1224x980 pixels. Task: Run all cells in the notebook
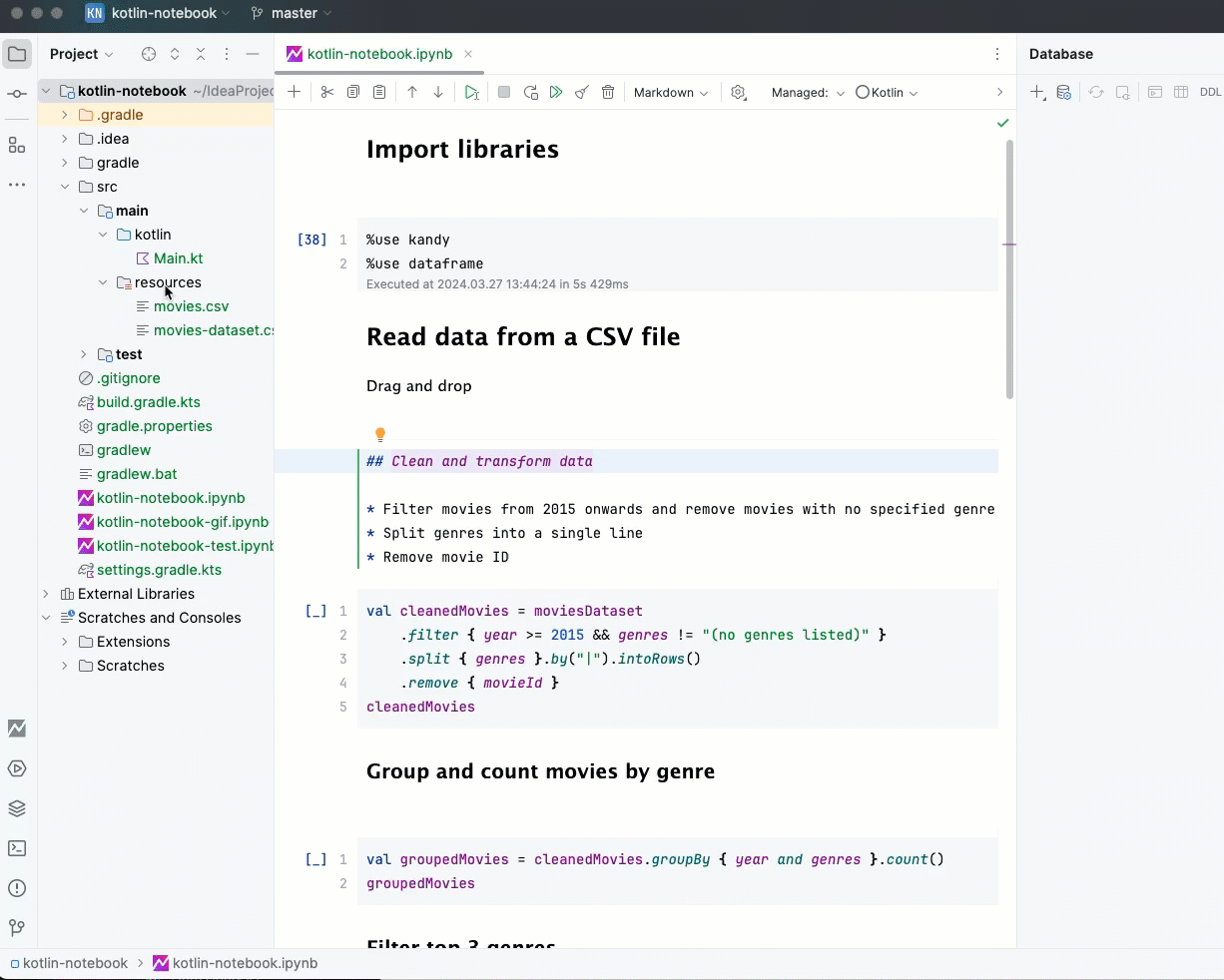[556, 92]
